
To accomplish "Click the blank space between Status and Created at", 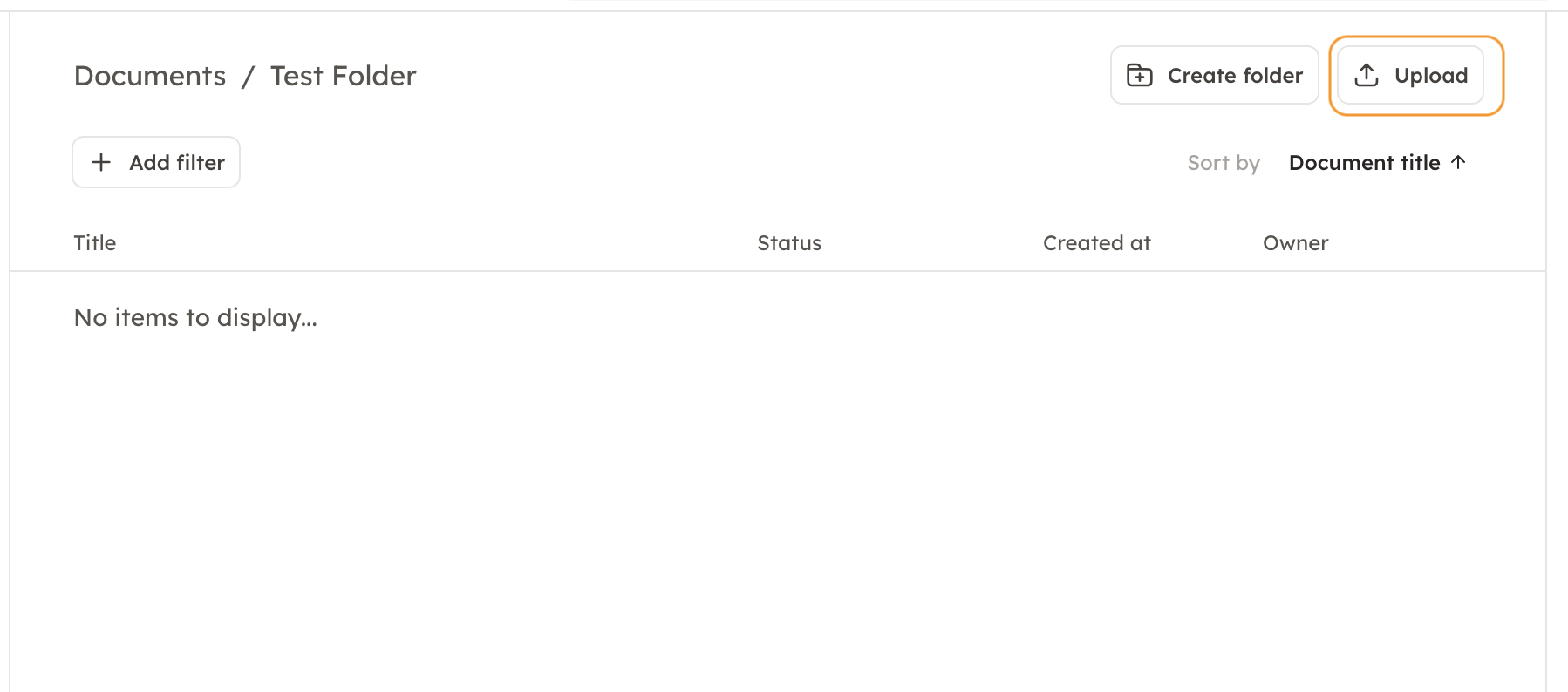I will click(x=931, y=243).
